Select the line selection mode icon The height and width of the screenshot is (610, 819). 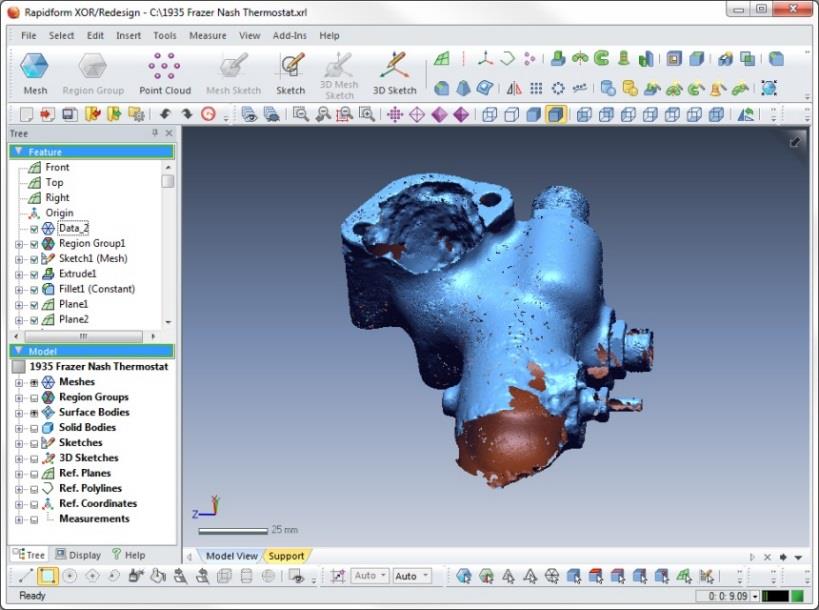[x=26, y=576]
